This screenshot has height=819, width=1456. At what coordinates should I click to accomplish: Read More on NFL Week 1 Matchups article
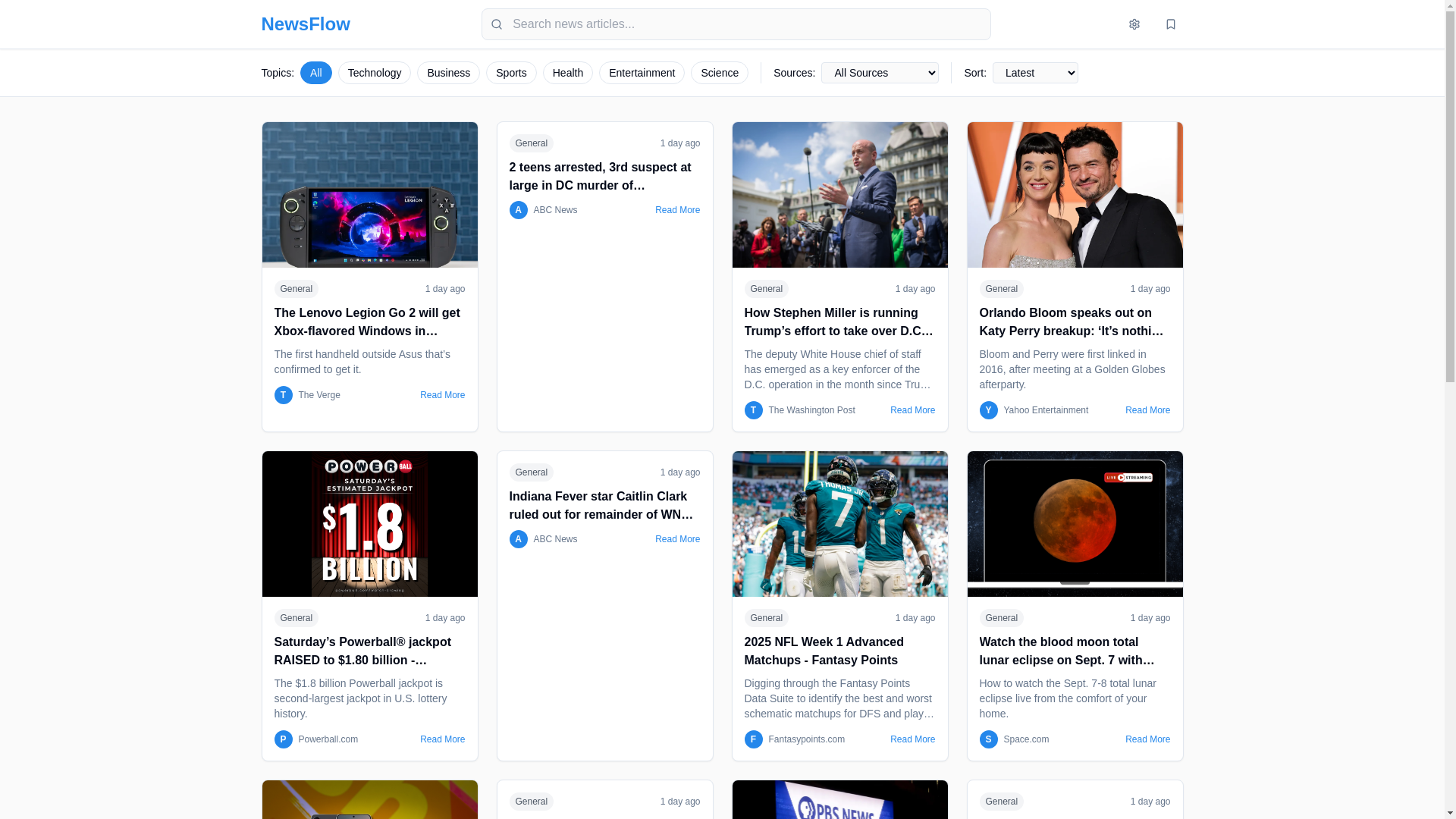tap(912, 739)
